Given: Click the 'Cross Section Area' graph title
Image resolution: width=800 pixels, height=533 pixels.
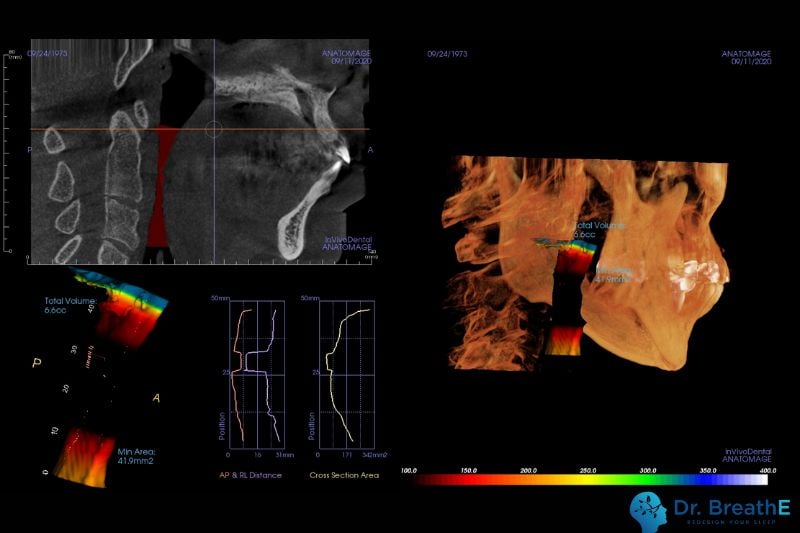Looking at the screenshot, I should [346, 475].
